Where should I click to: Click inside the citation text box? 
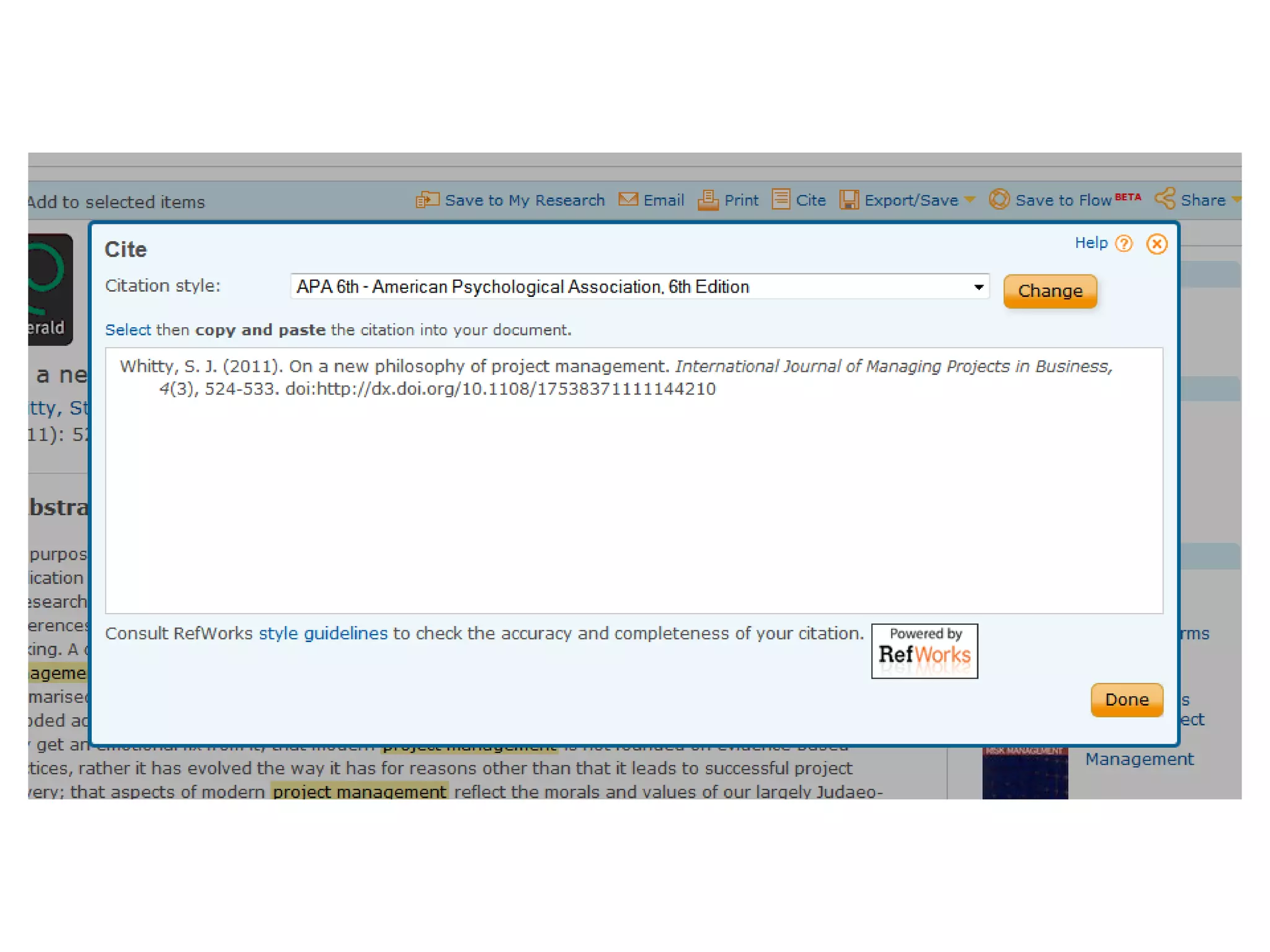[633, 483]
